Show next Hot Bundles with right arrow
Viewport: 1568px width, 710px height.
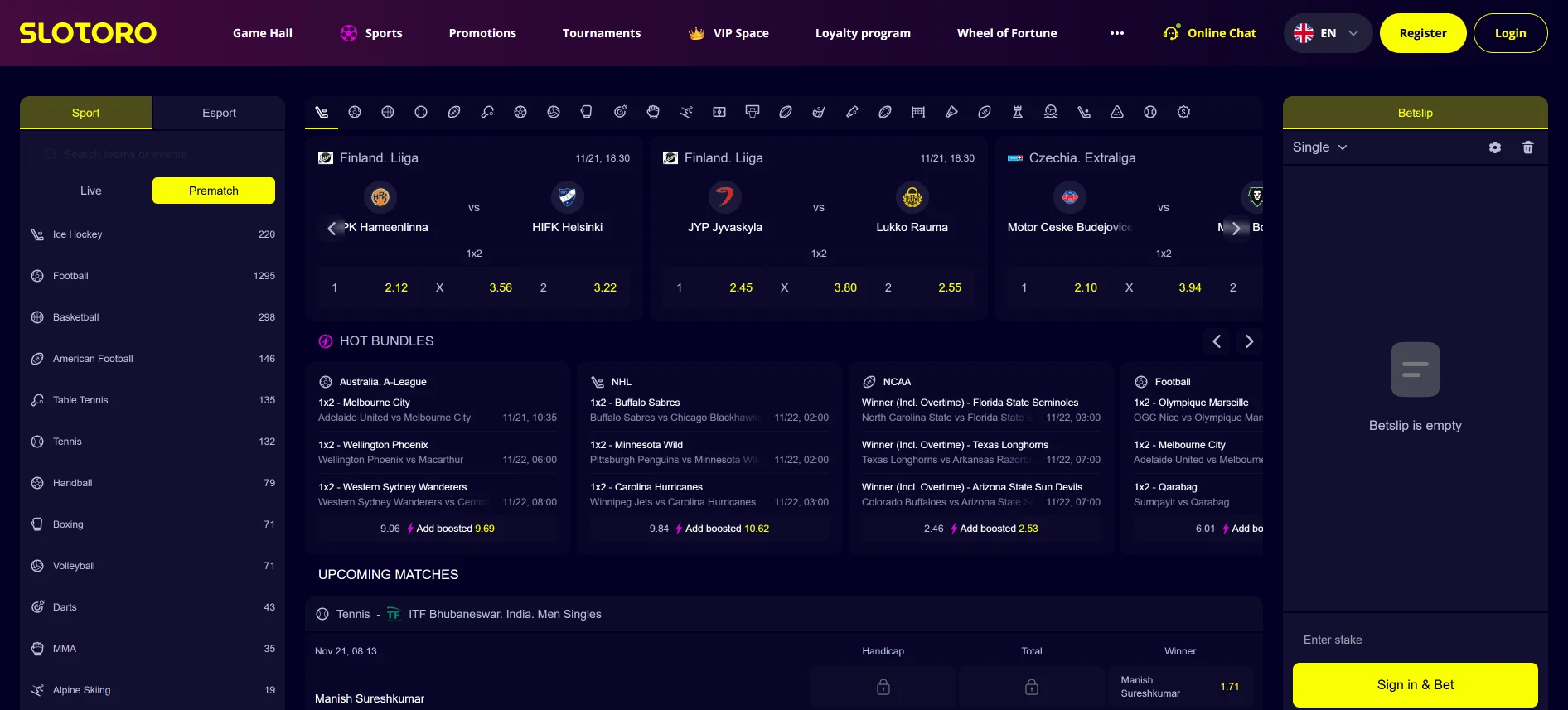click(x=1250, y=341)
